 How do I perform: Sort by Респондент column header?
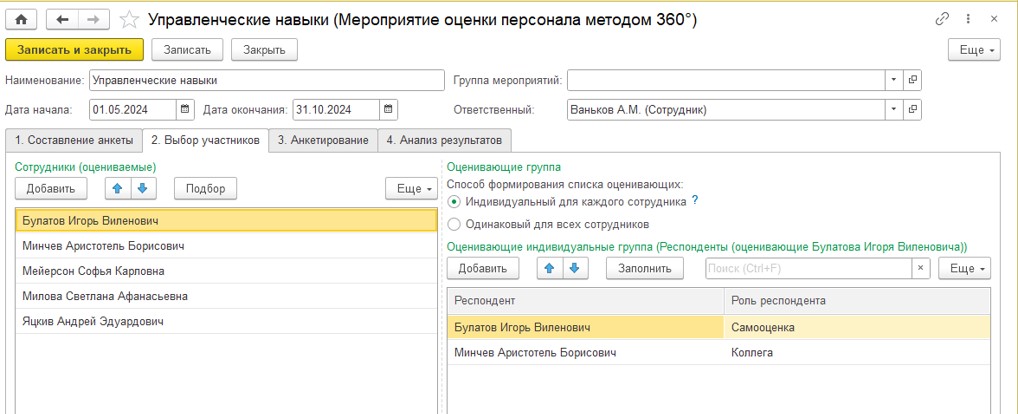point(586,301)
